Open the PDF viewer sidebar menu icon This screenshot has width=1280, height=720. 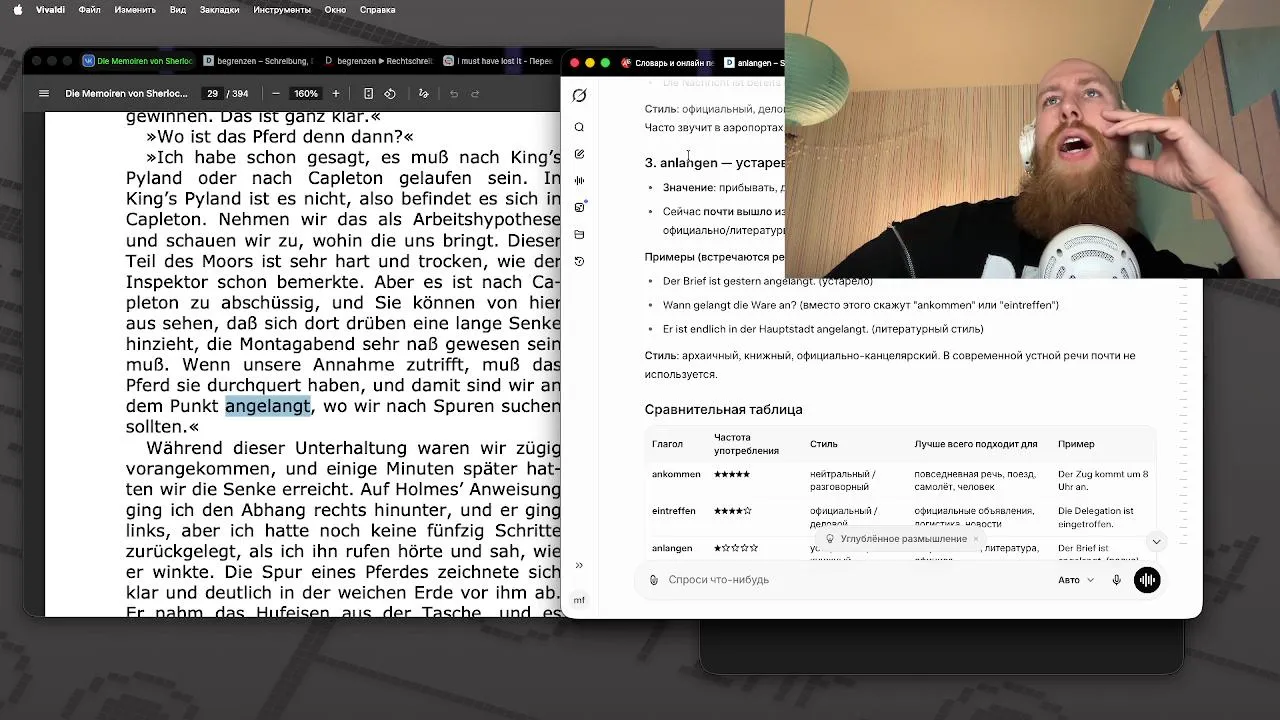tap(44, 93)
